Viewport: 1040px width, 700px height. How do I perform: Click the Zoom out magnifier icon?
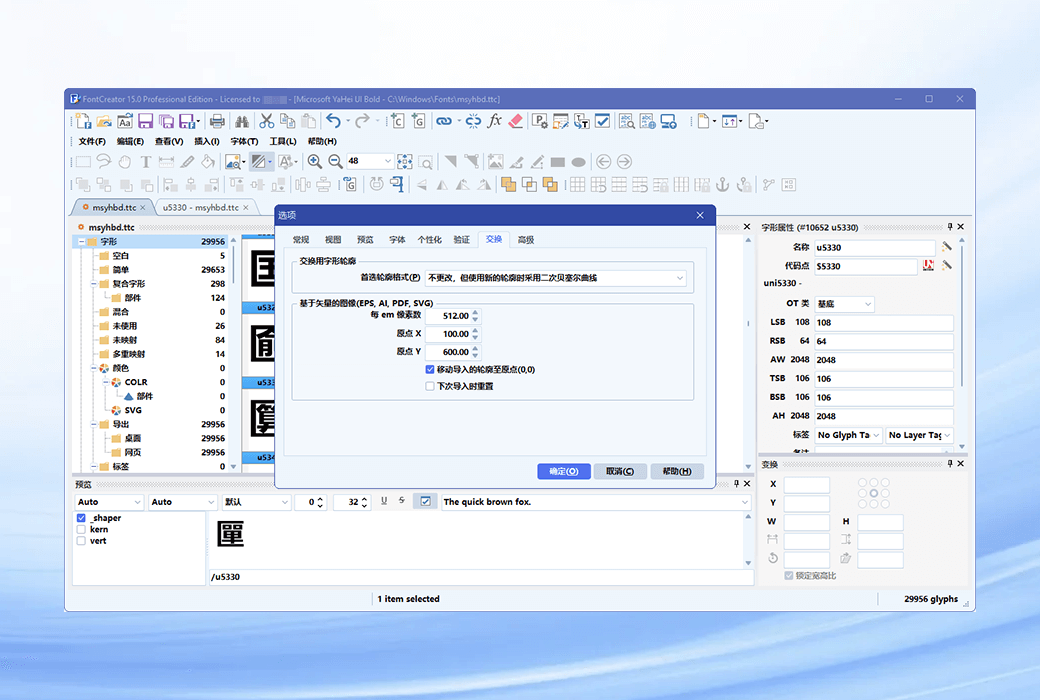click(336, 161)
